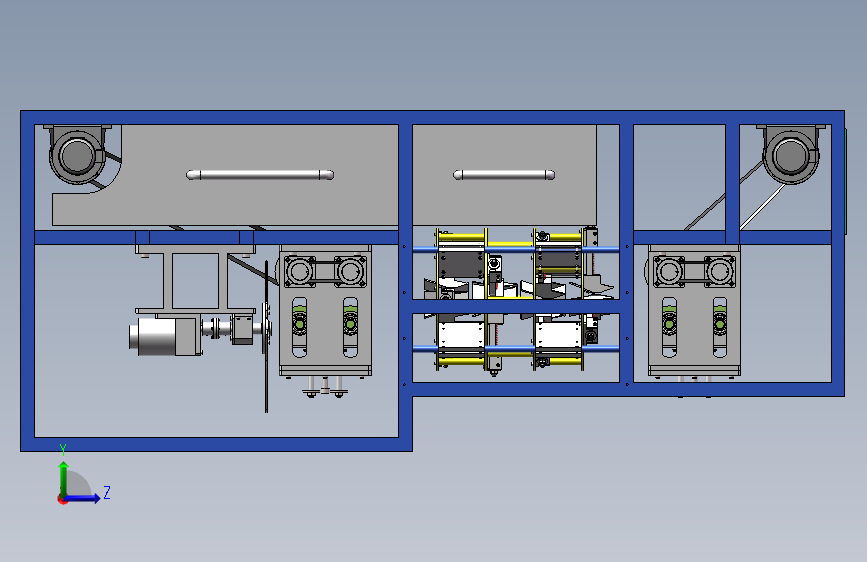Screen dimensions: 867x562
Task: Click the red origin point of the triad
Action: coord(62,499)
